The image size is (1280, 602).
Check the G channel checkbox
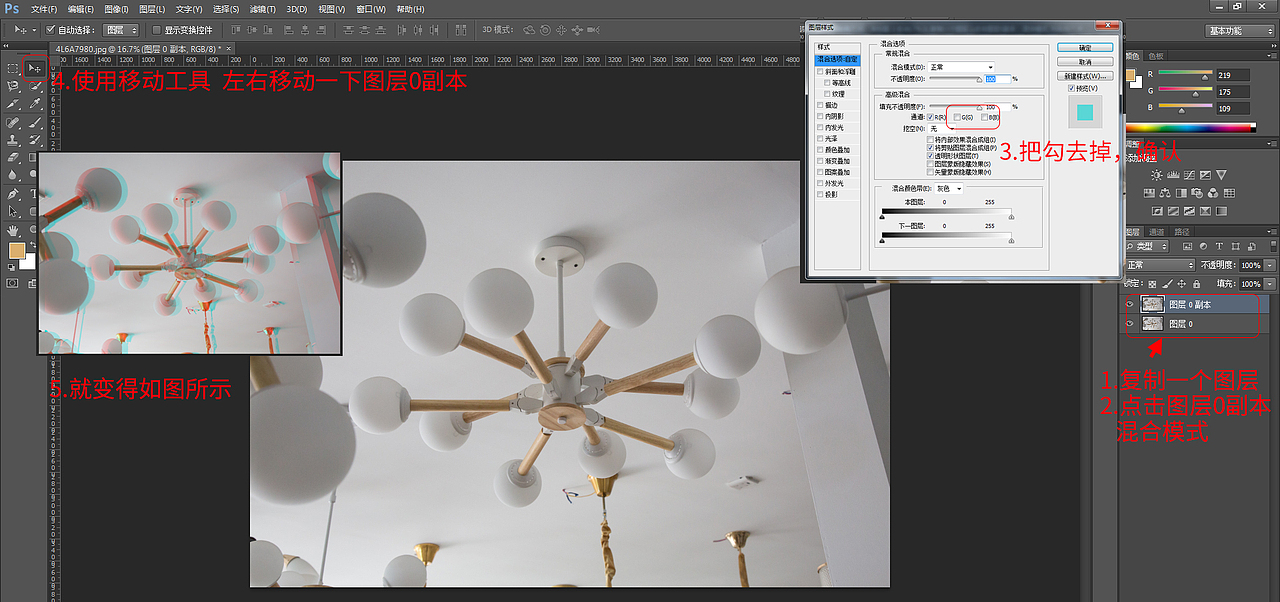coord(957,117)
